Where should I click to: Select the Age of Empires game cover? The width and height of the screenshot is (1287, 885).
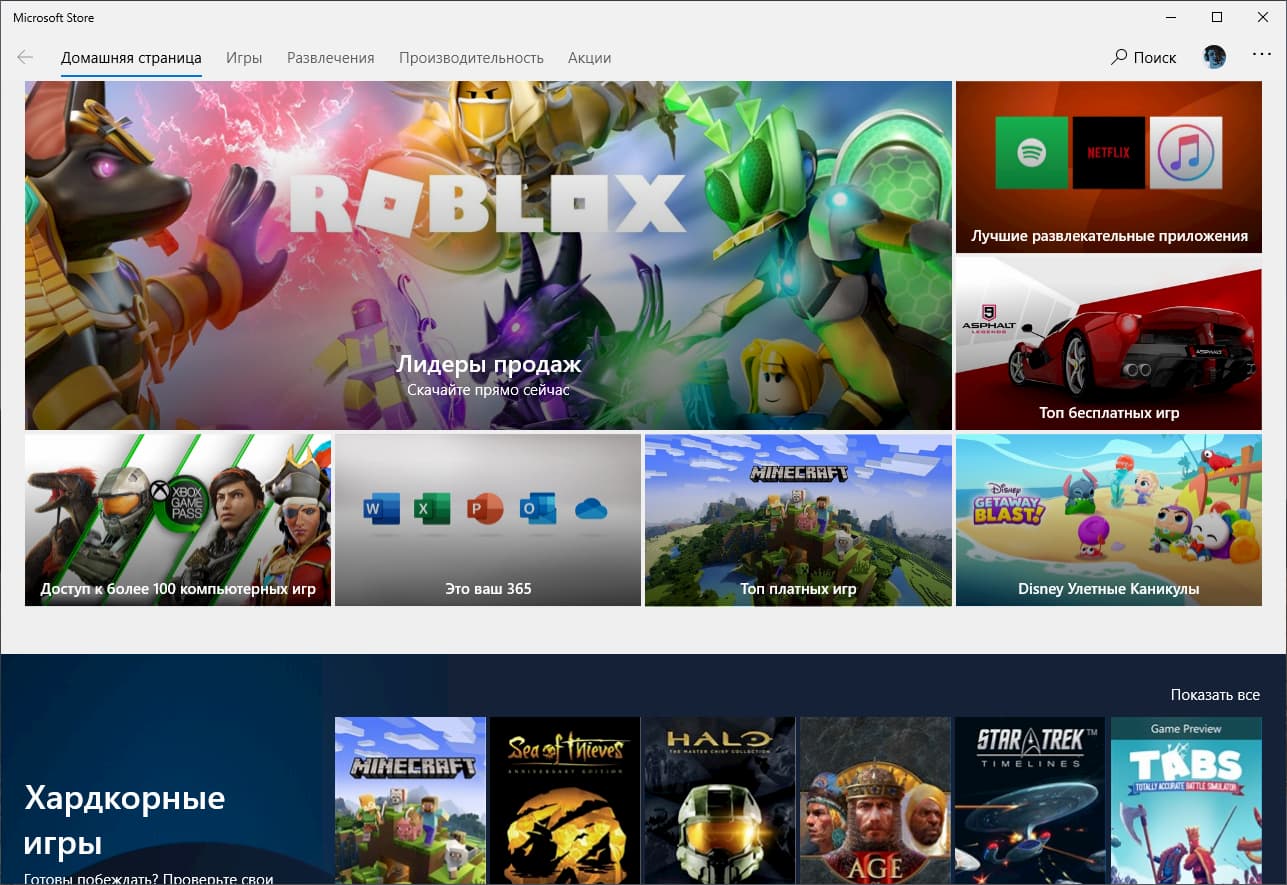pos(875,800)
